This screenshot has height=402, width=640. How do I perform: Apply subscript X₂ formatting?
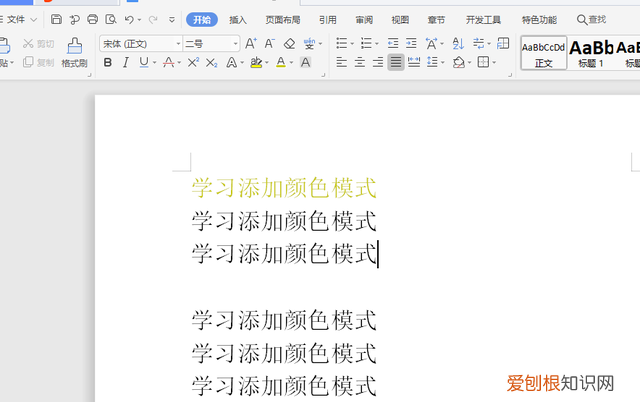[x=211, y=62]
